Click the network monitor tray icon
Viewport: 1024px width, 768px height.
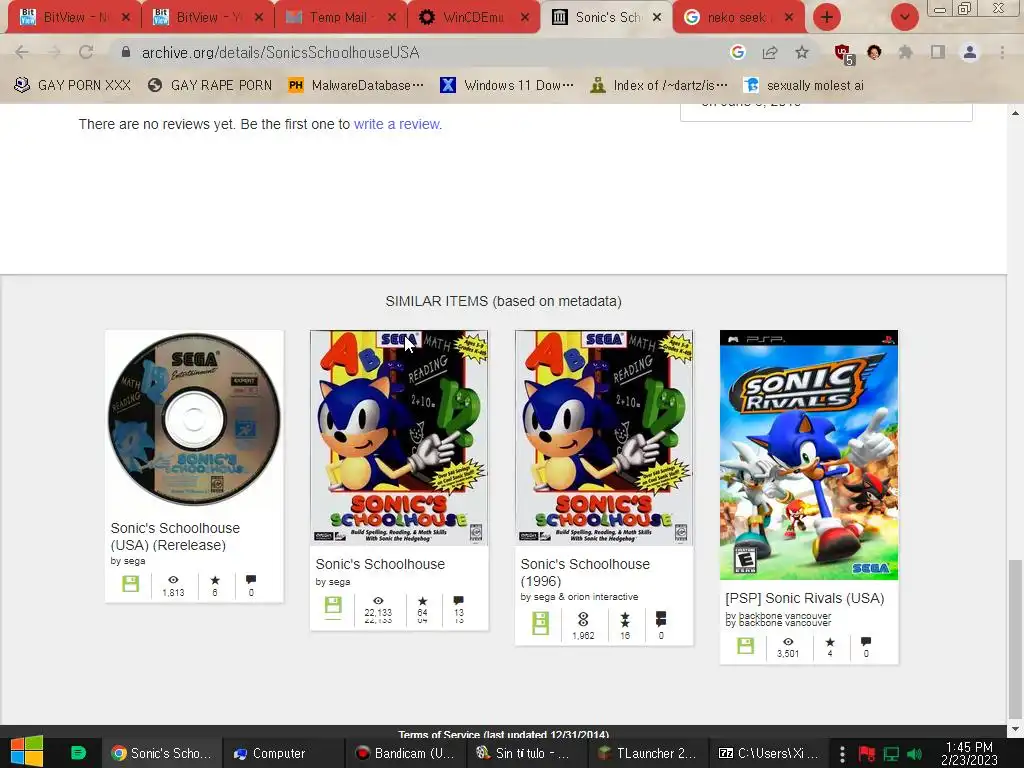[x=891, y=754]
